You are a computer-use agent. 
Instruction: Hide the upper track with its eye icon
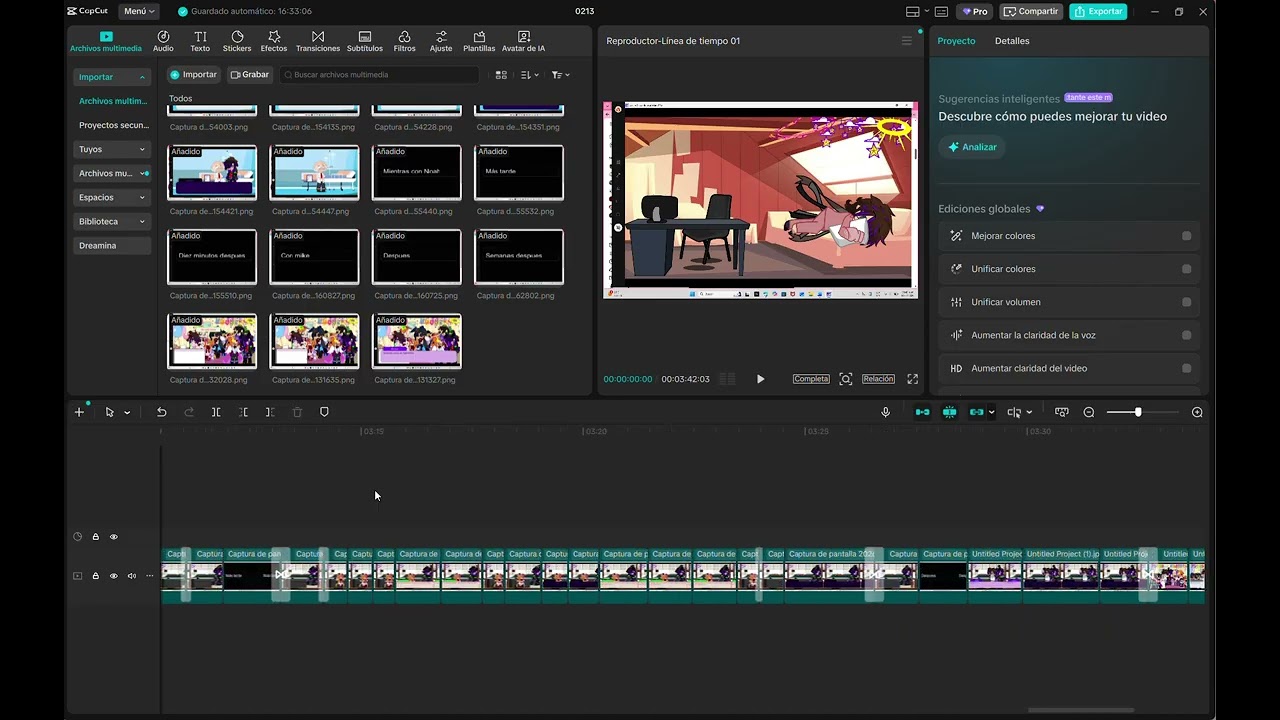coord(113,537)
